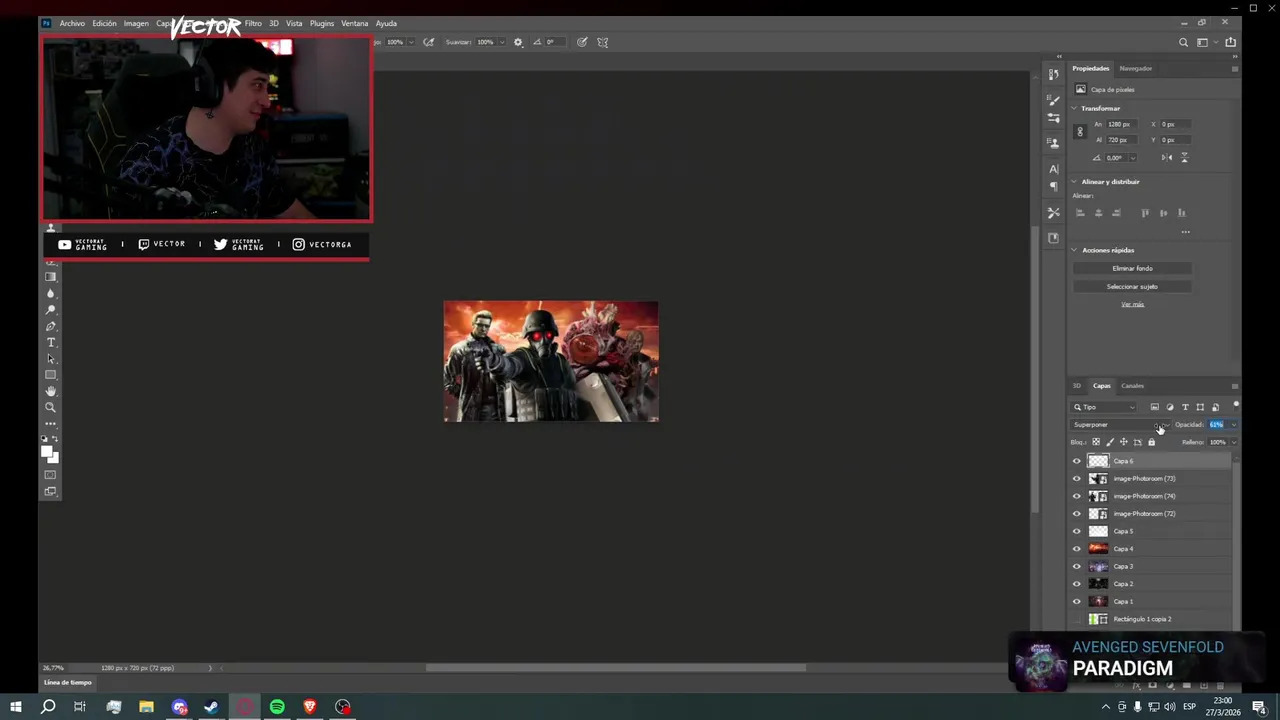Viewport: 1280px width, 720px height.
Task: Hide the Capa 1 layer
Action: pos(1077,602)
